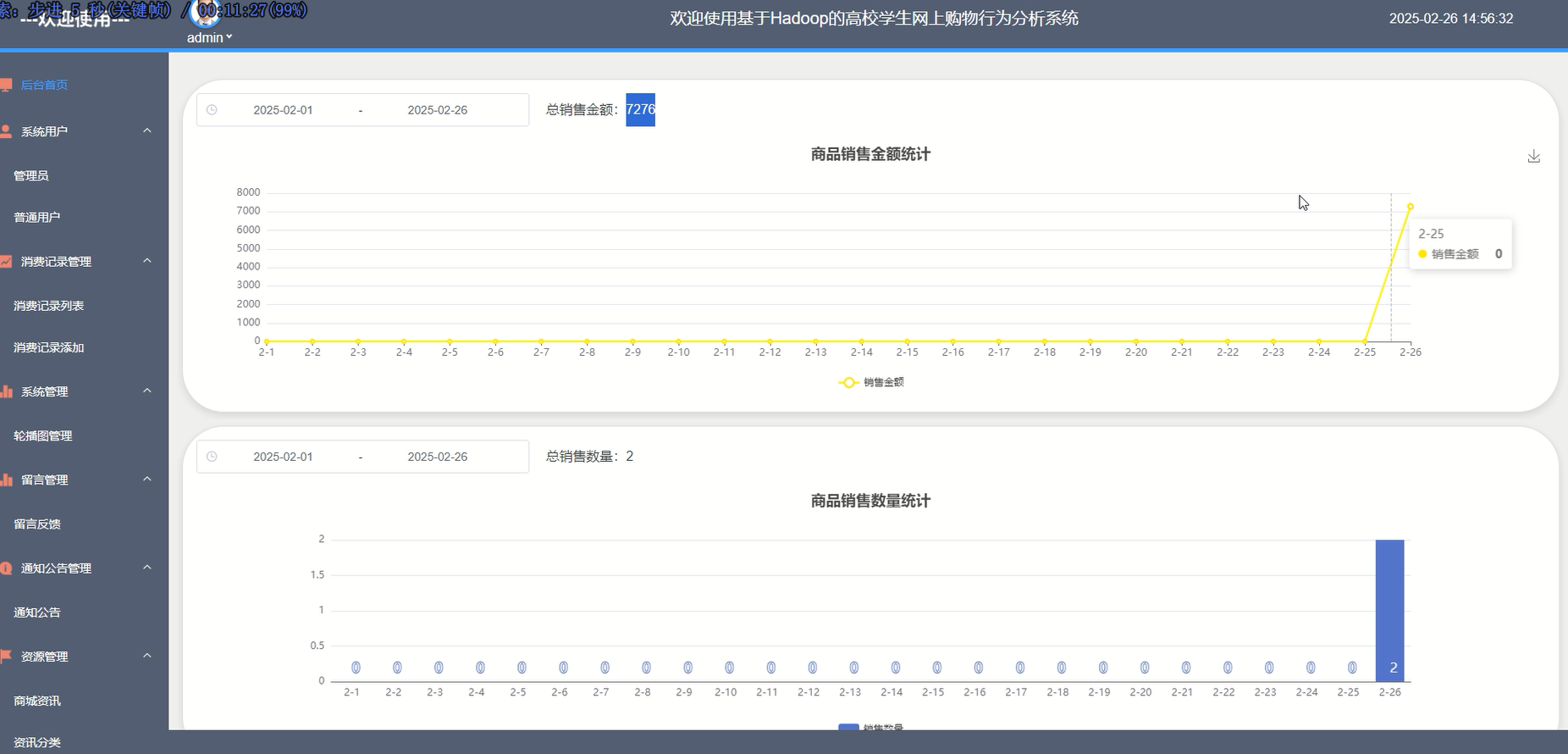Open the 留言反馈 page
Image resolution: width=1568 pixels, height=754 pixels.
(37, 524)
